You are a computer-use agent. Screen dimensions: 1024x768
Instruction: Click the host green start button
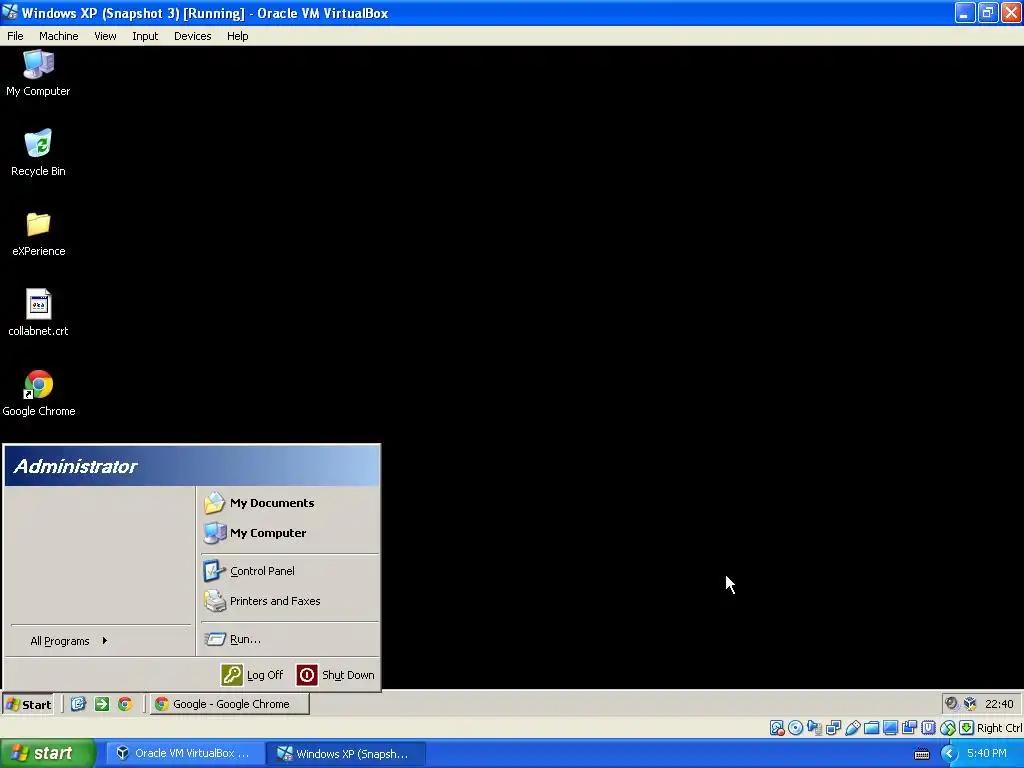coord(48,754)
